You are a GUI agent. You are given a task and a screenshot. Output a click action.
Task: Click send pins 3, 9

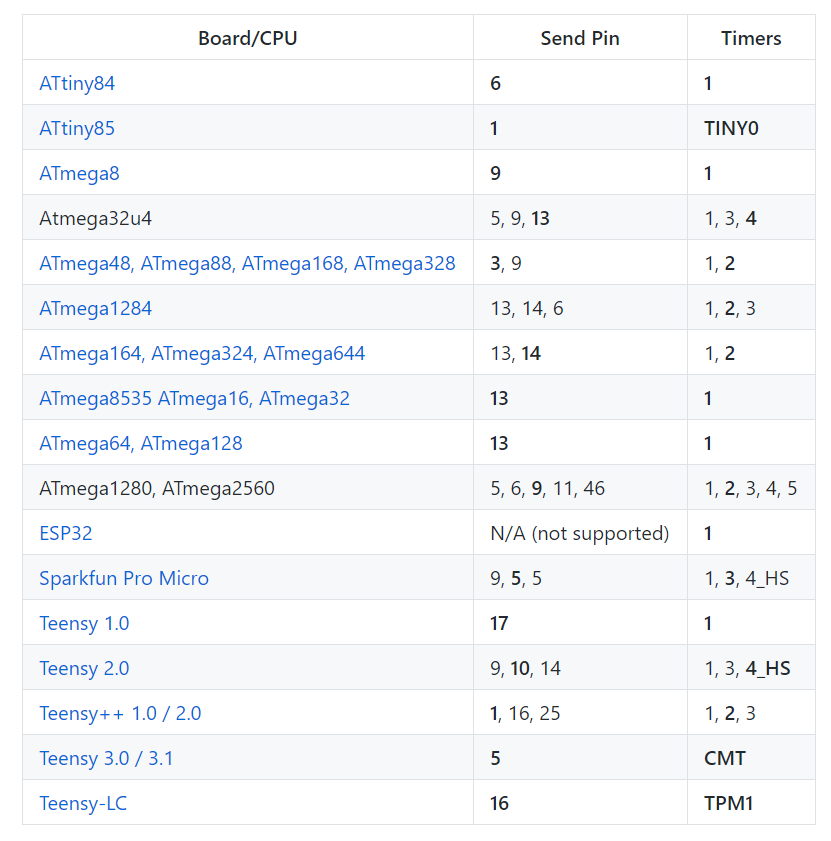(x=506, y=264)
